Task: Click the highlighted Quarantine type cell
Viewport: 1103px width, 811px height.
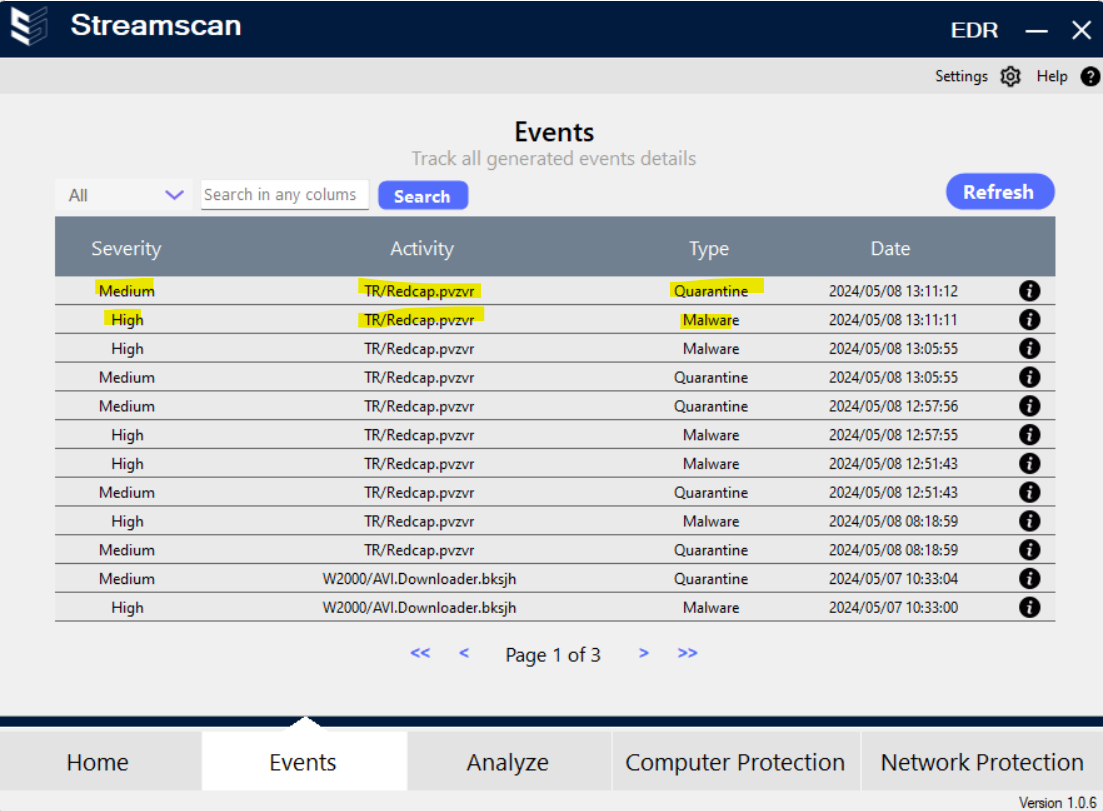Action: tap(711, 290)
